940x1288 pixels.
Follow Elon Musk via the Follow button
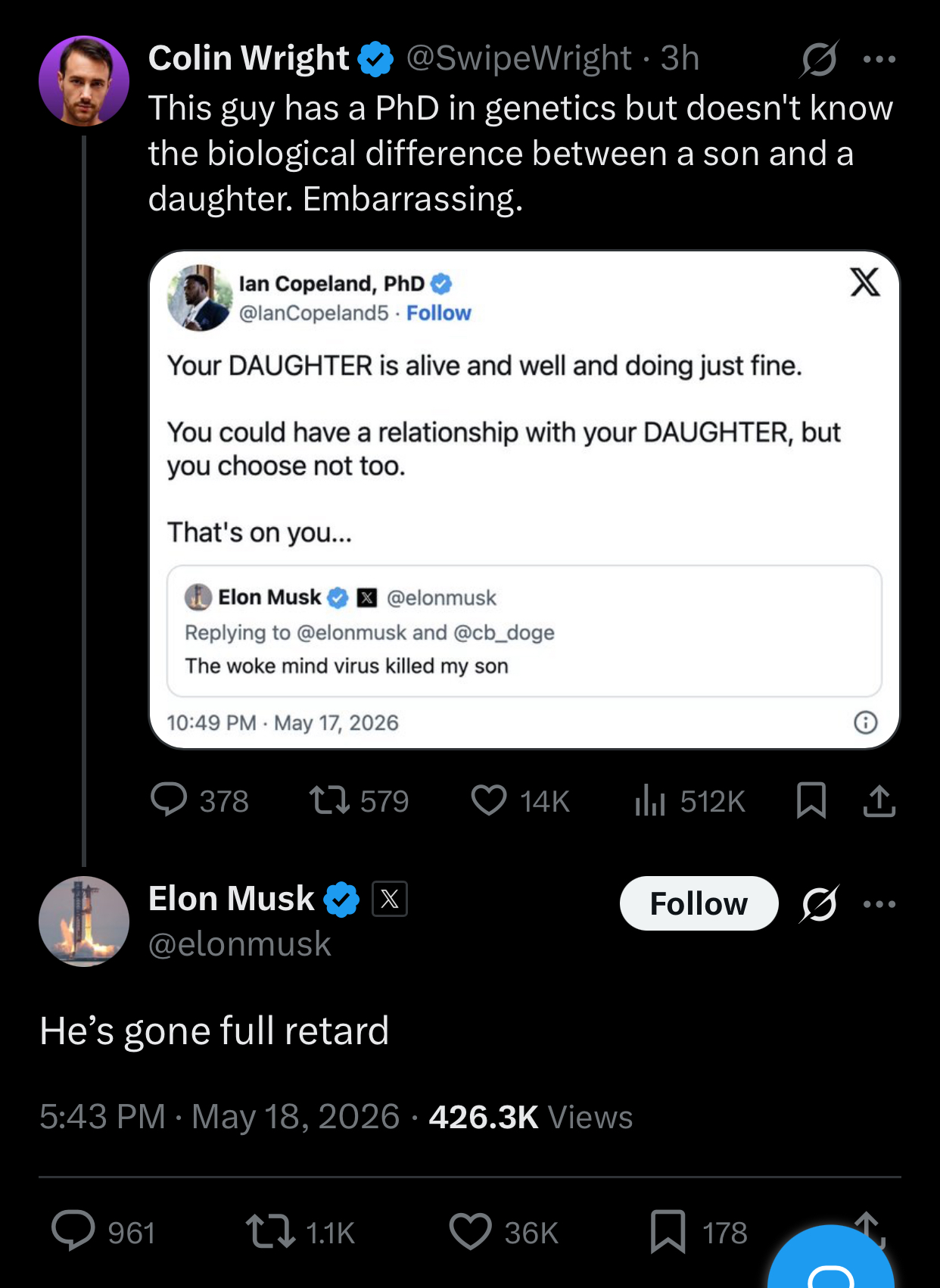(699, 903)
